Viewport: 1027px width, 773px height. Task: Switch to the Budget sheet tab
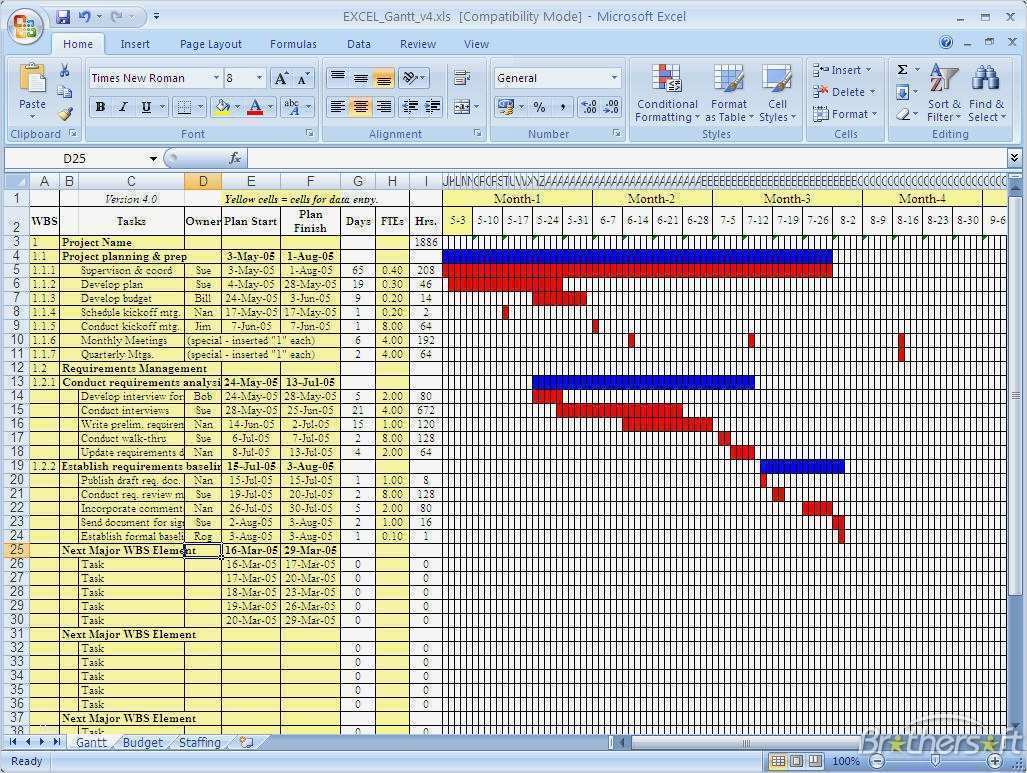click(x=142, y=742)
